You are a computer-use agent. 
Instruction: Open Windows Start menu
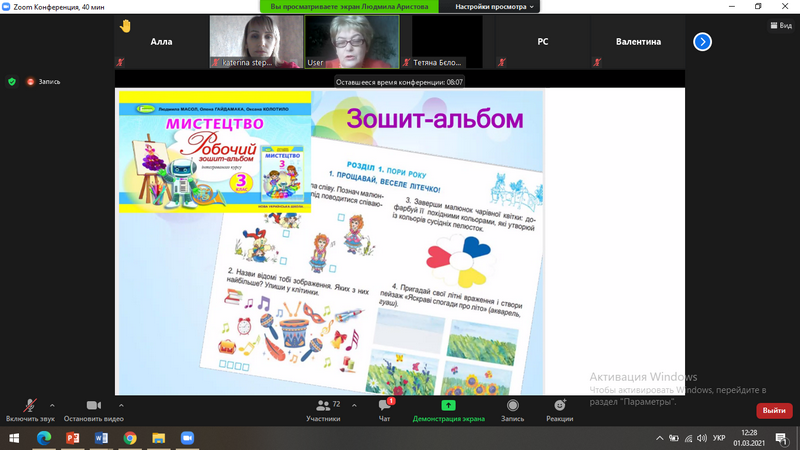(x=14, y=438)
